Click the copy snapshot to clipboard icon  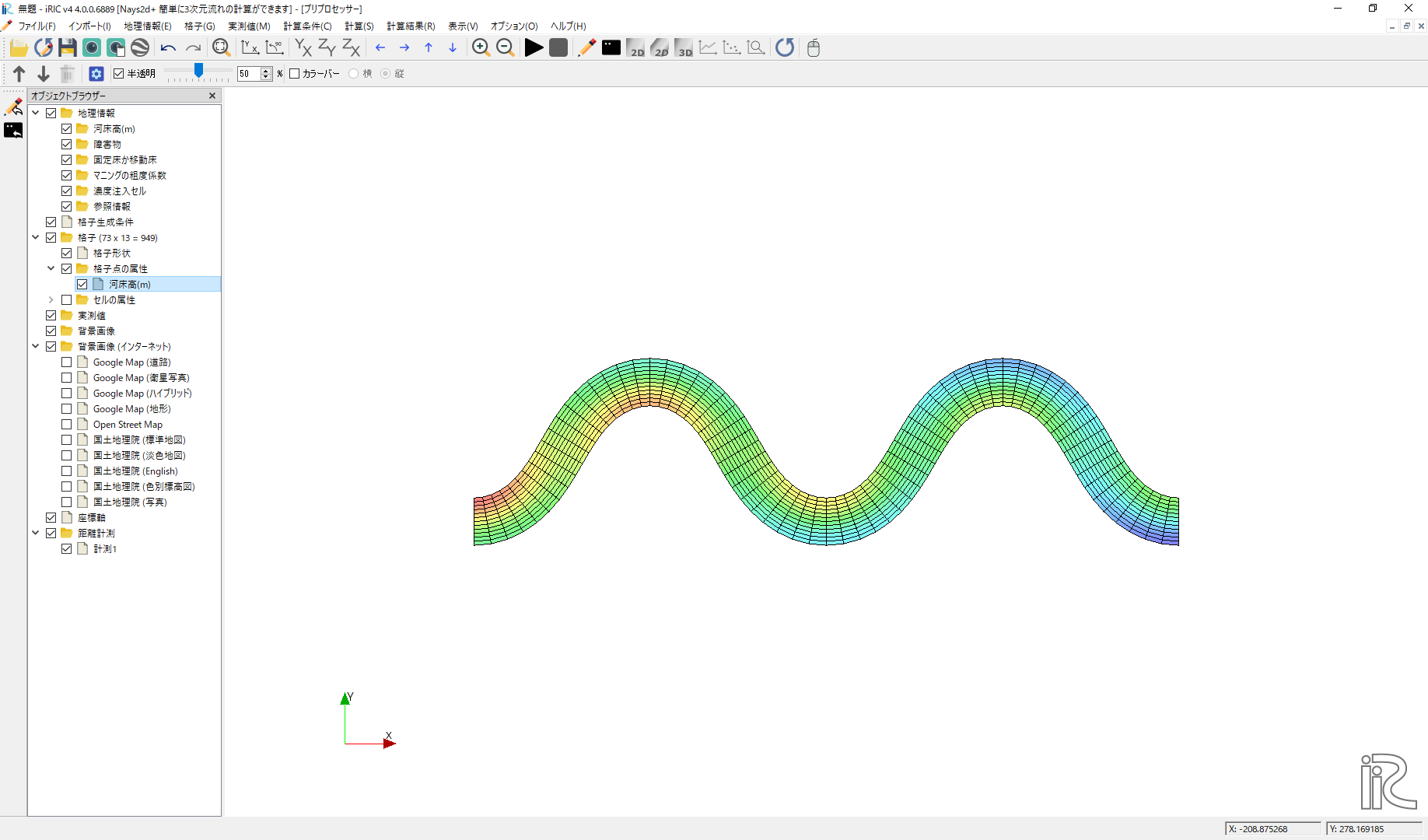click(116, 48)
